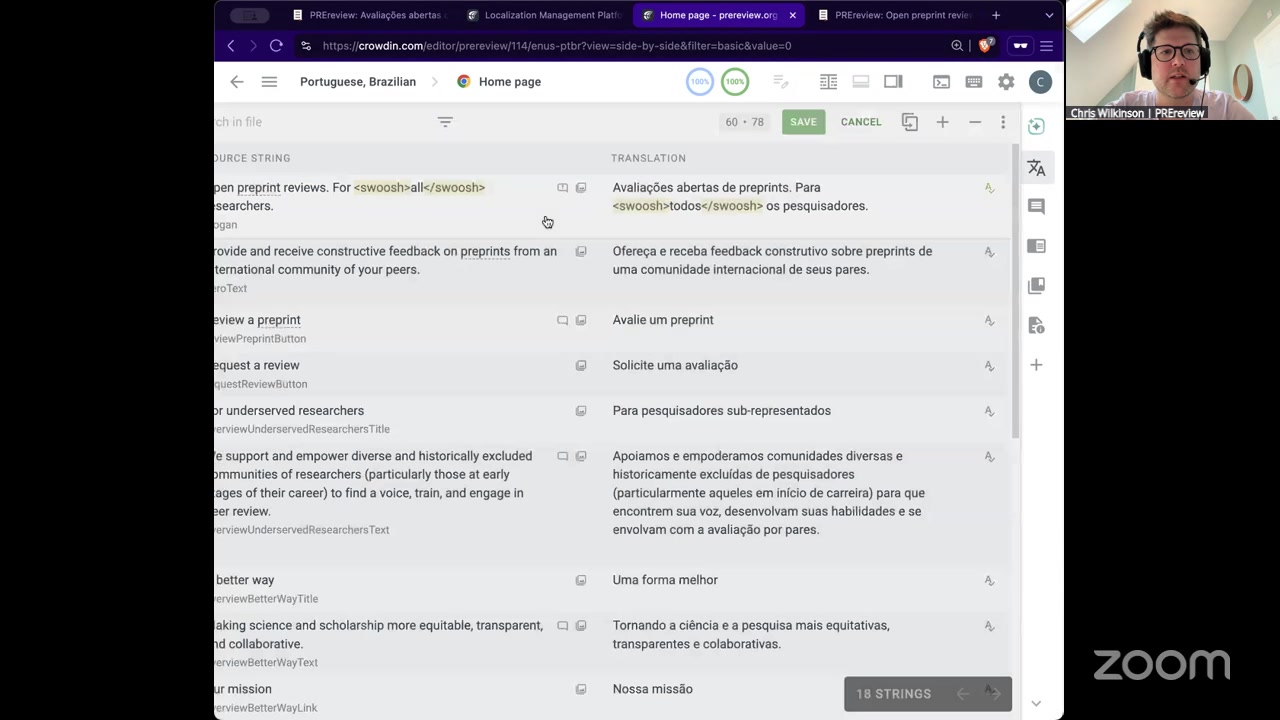Expand the browser tab list chevron
1280x720 pixels.
click(x=1049, y=15)
